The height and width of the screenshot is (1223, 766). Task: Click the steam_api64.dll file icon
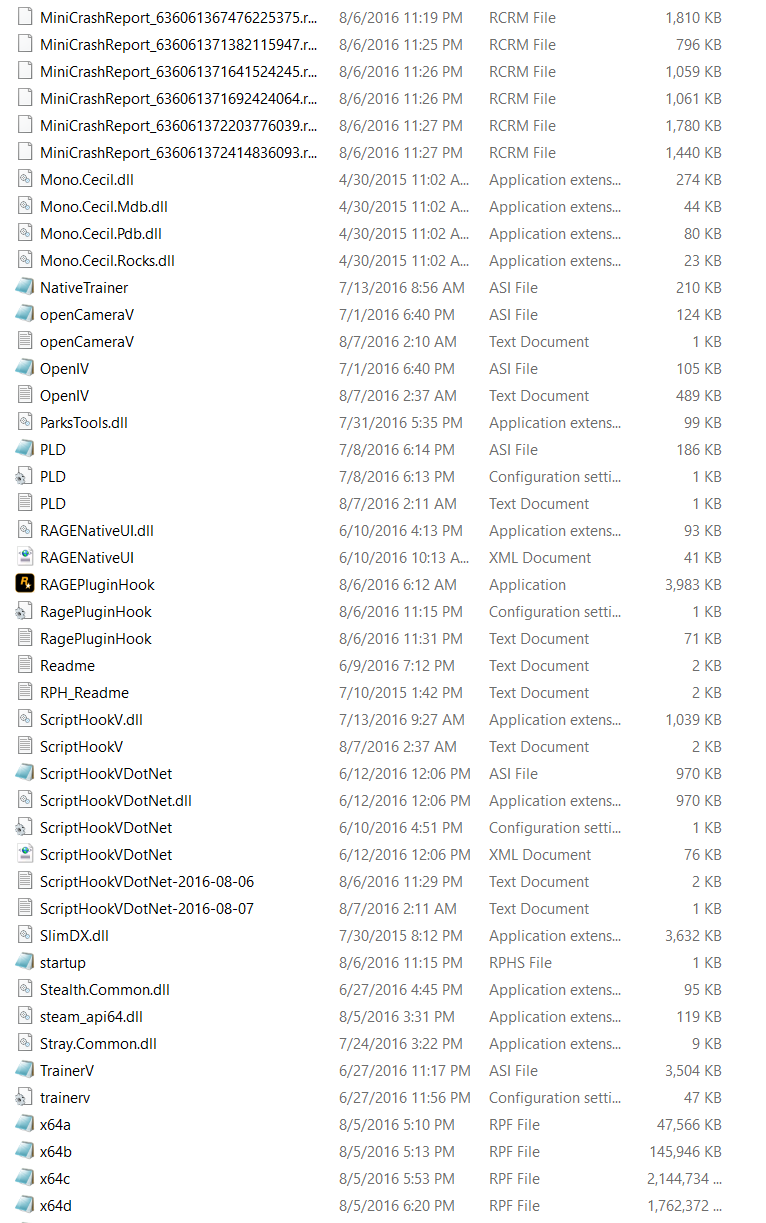[x=25, y=1016]
